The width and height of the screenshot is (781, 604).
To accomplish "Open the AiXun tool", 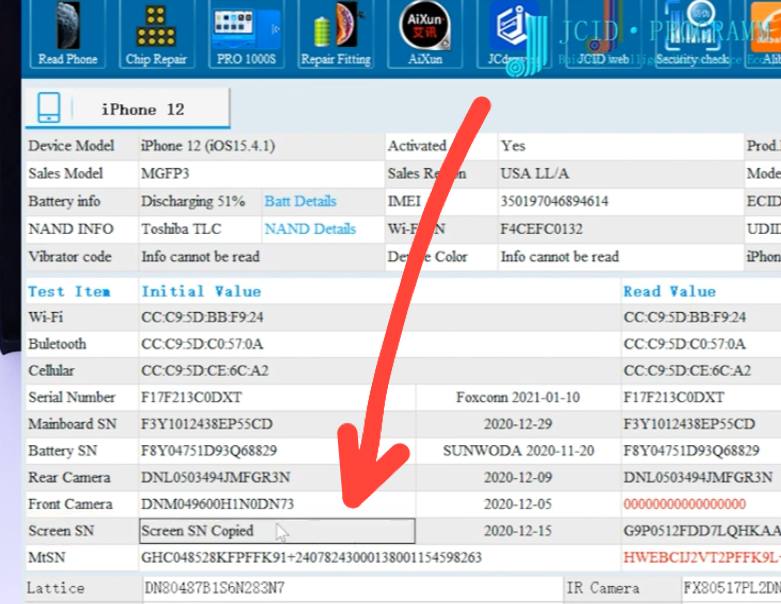I will pyautogui.click(x=425, y=34).
